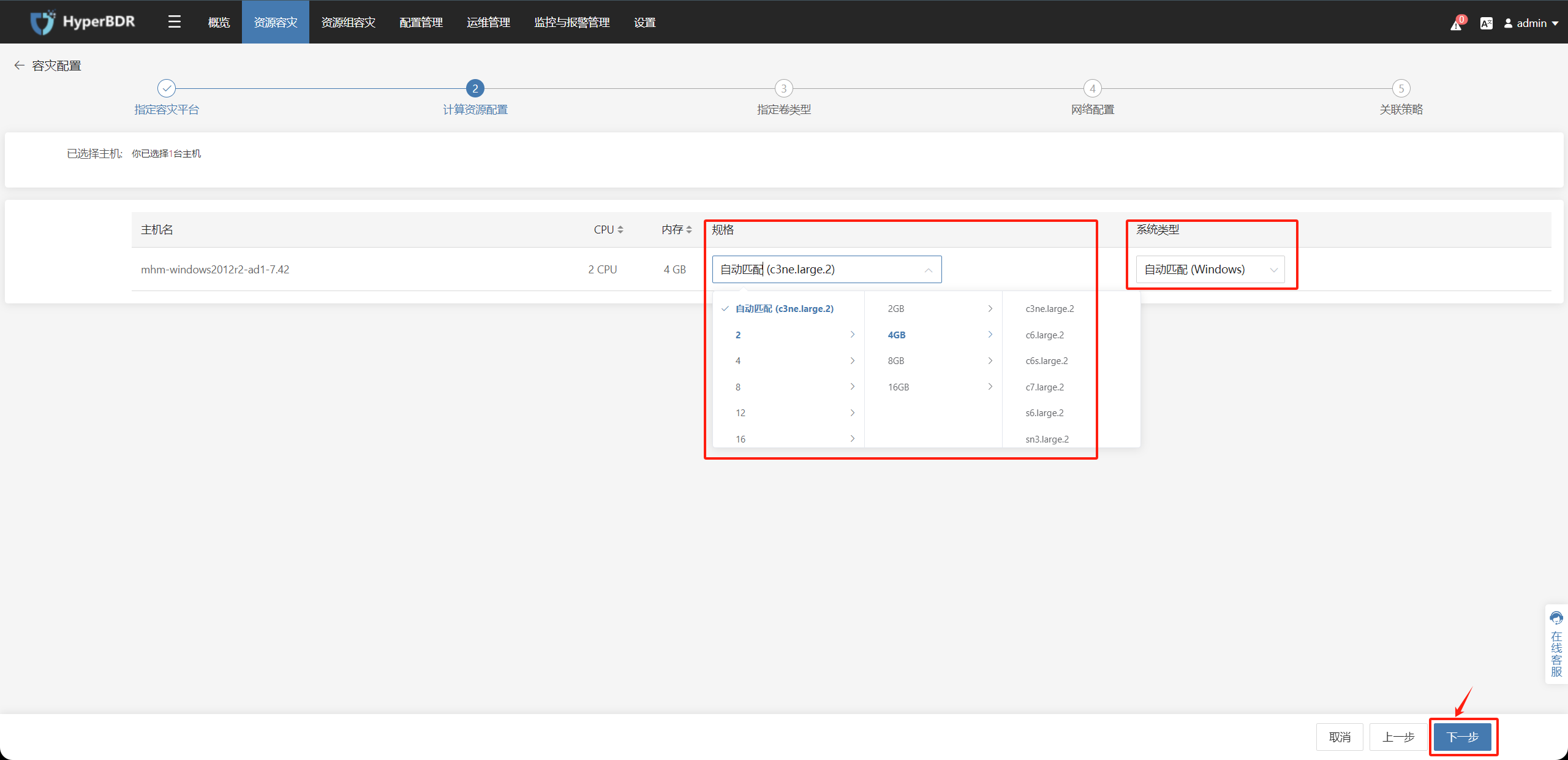Open the alert notifications bell icon

point(1456,24)
